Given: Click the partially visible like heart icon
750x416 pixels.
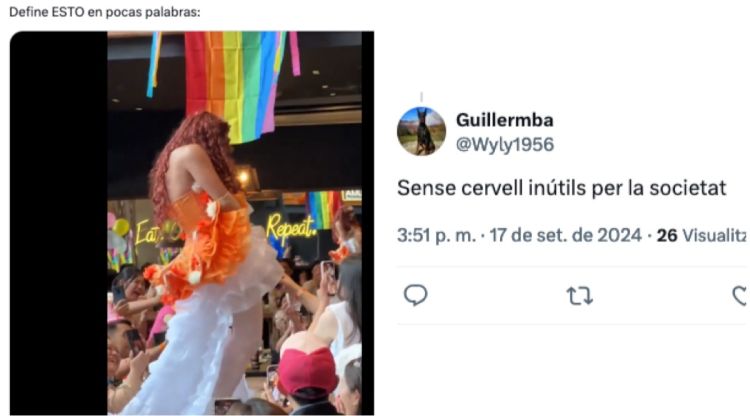Looking at the screenshot, I should [741, 296].
